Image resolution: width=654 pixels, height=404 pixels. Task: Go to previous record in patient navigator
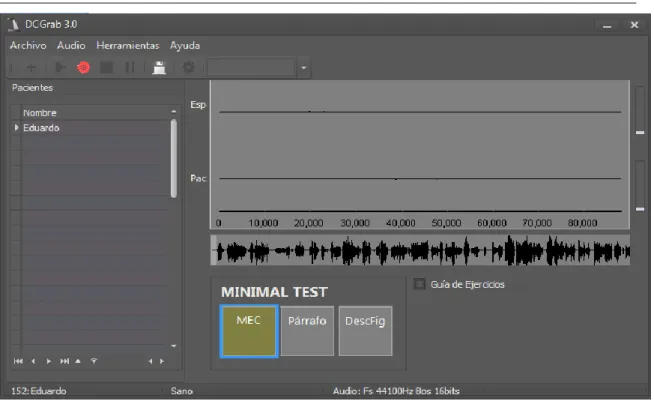(33, 361)
